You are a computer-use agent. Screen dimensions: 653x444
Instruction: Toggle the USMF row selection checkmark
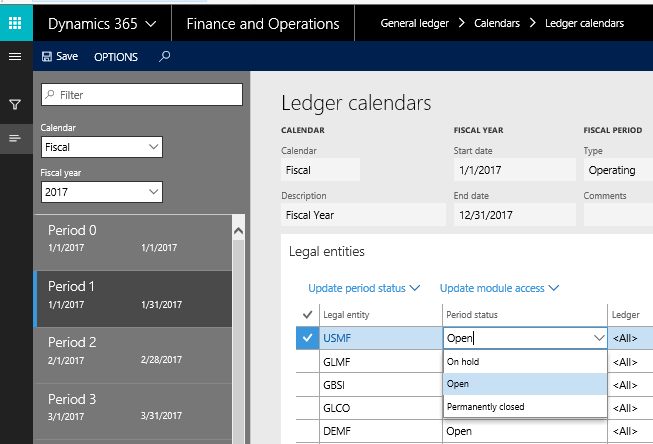[x=307, y=338]
